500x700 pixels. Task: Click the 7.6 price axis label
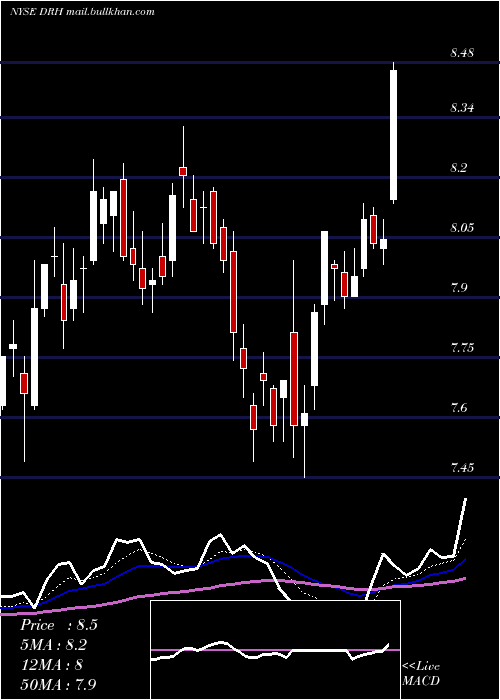tap(459, 408)
